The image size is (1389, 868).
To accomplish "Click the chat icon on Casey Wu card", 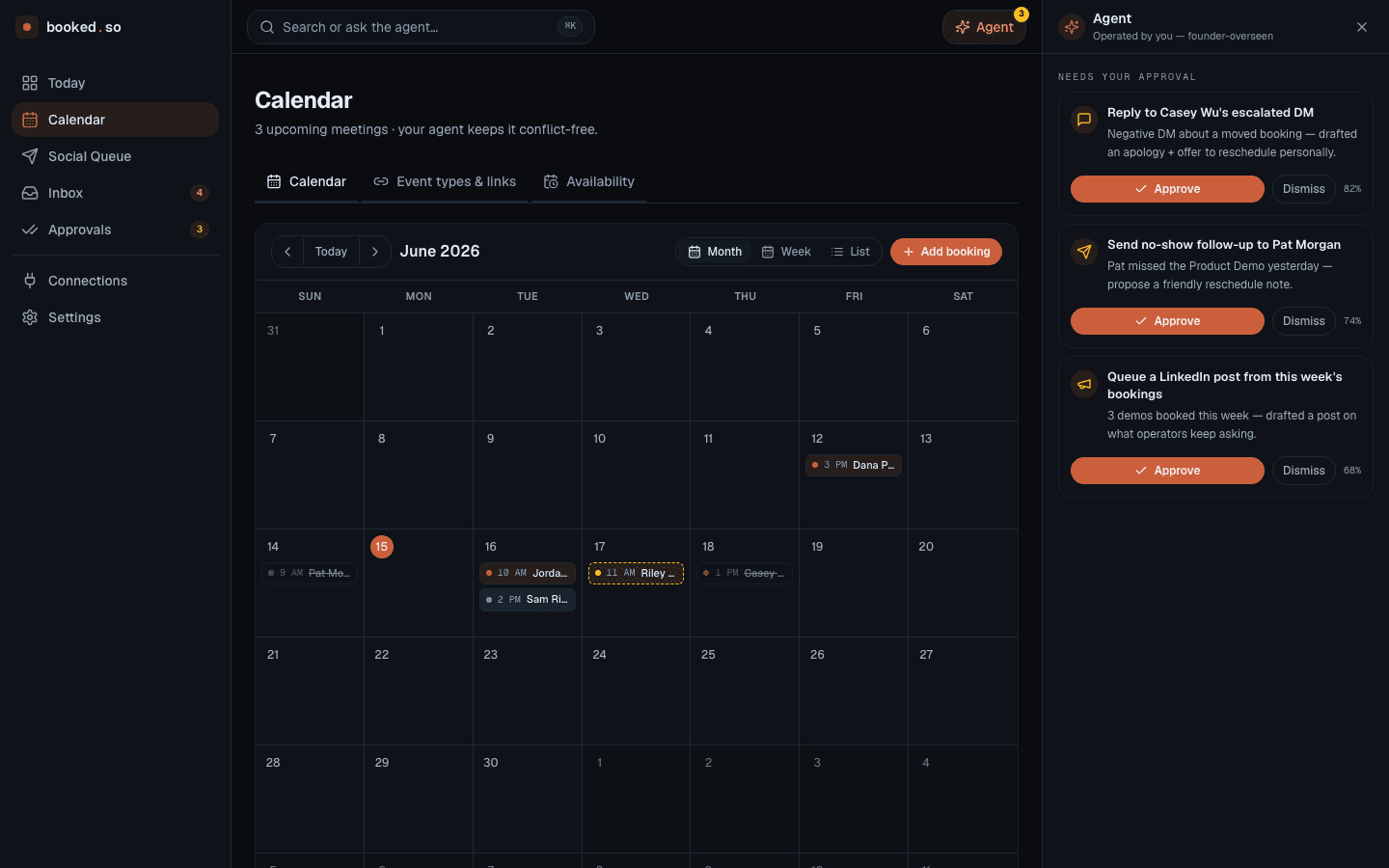I will (1084, 120).
